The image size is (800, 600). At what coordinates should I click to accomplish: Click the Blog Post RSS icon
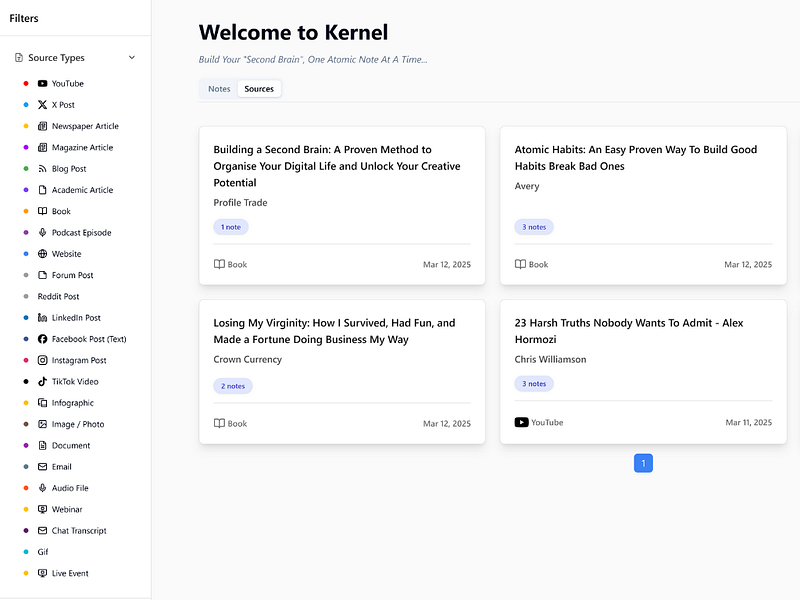point(42,169)
